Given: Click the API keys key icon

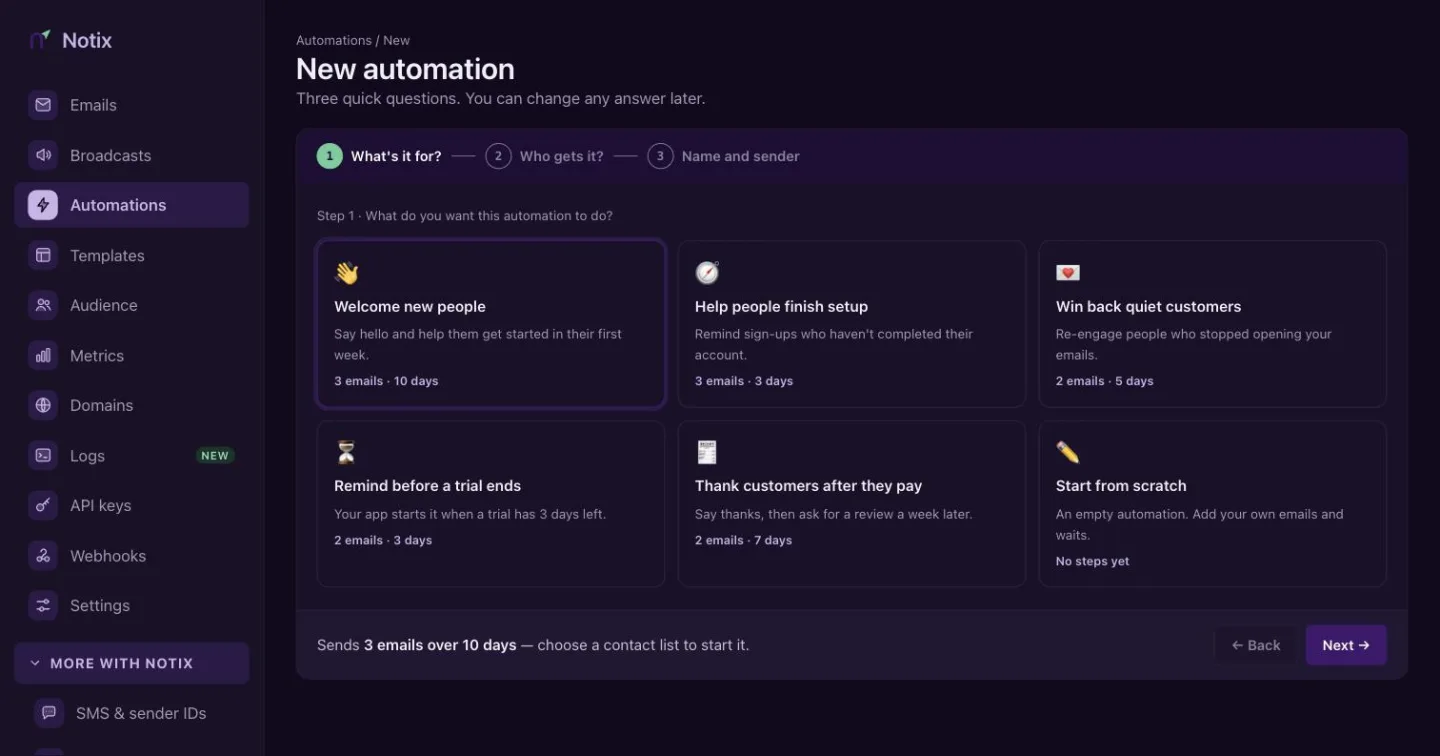Looking at the screenshot, I should 43,505.
